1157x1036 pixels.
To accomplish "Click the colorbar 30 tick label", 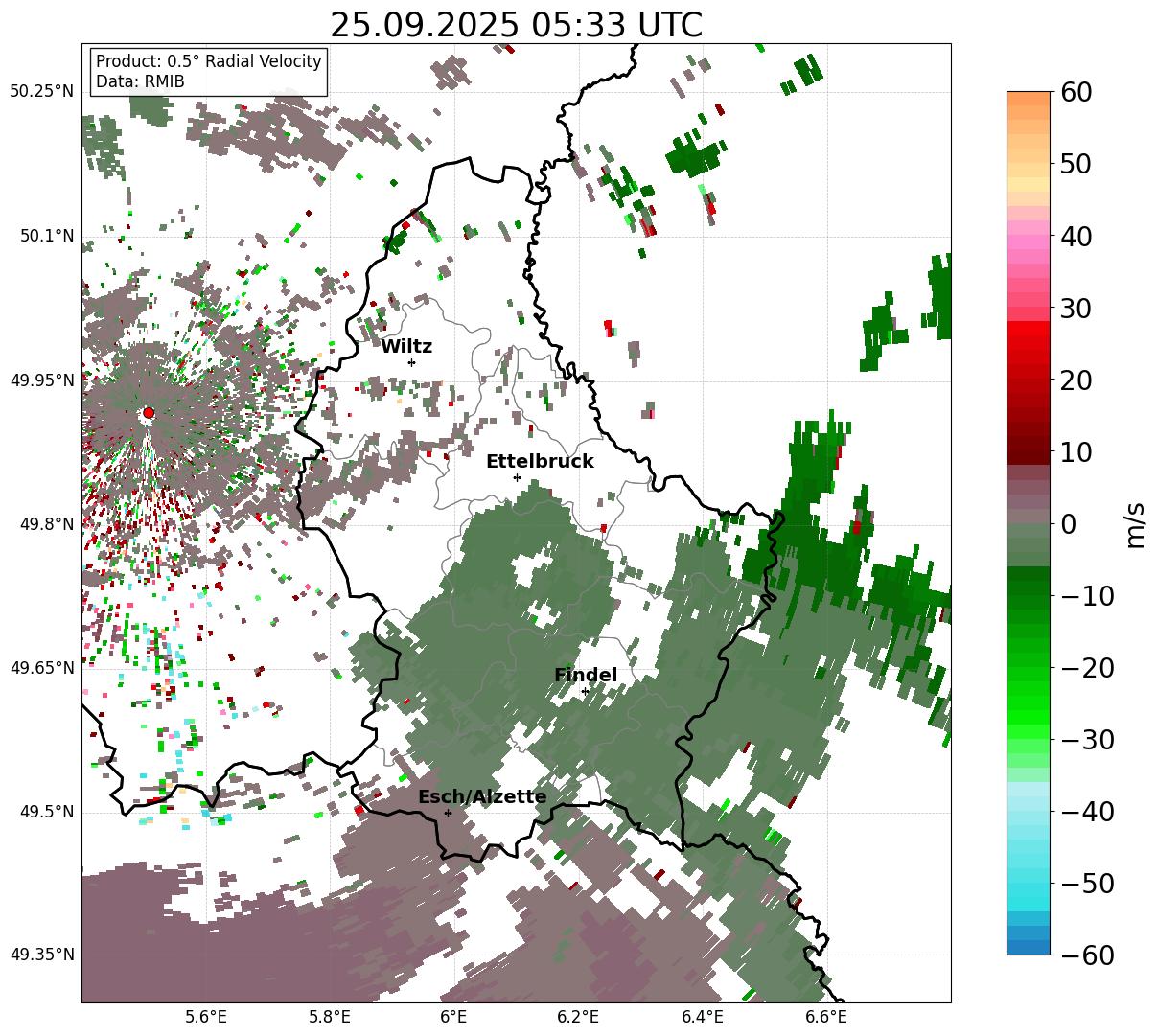I will point(1075,308).
